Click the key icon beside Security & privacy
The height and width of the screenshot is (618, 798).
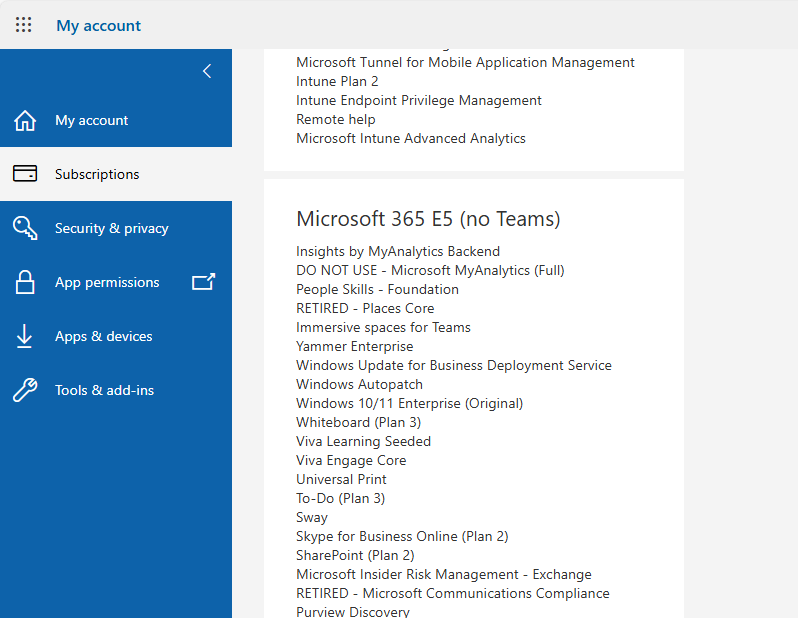(25, 228)
